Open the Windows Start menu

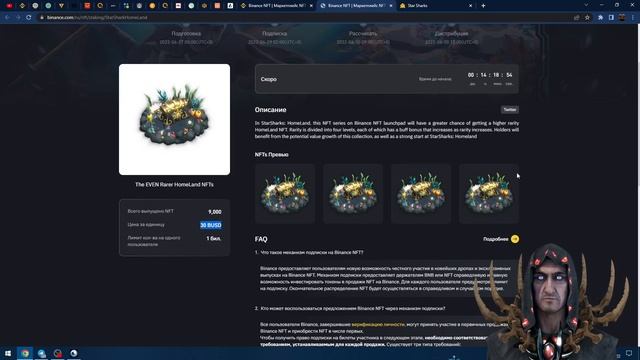(x=7, y=353)
